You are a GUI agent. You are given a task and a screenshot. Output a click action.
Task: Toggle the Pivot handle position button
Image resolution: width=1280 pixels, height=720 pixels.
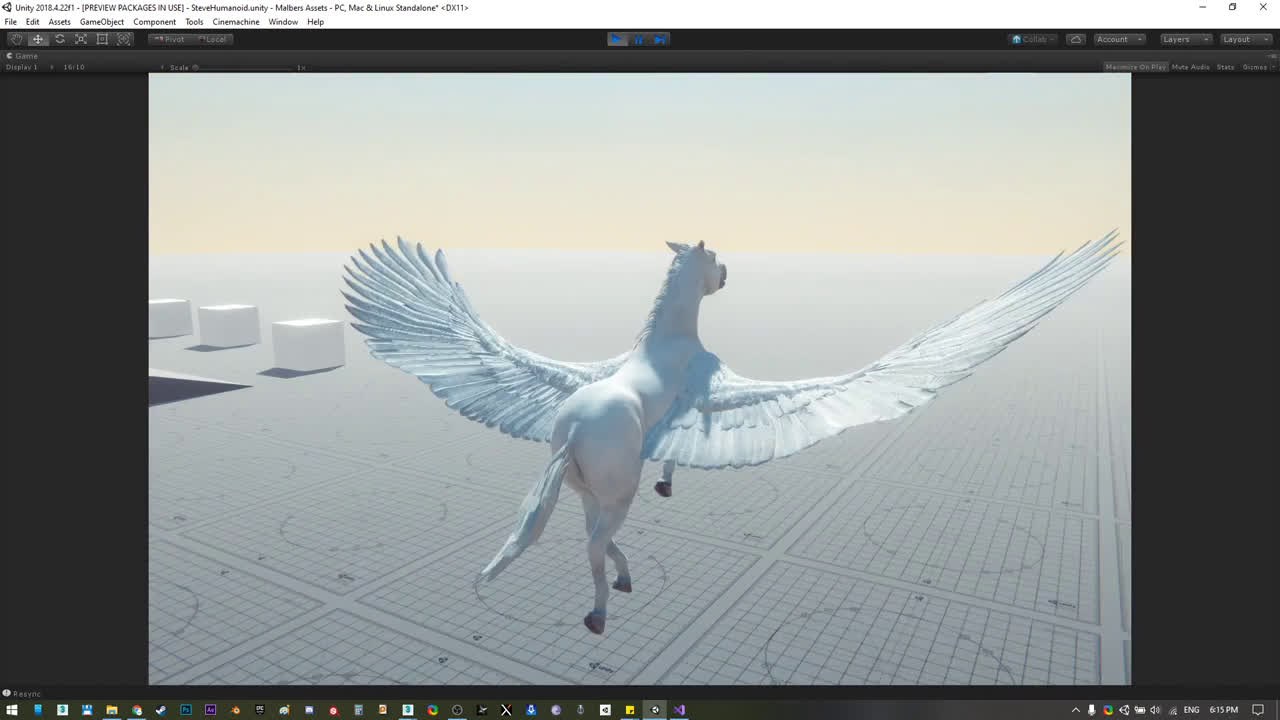click(x=169, y=39)
